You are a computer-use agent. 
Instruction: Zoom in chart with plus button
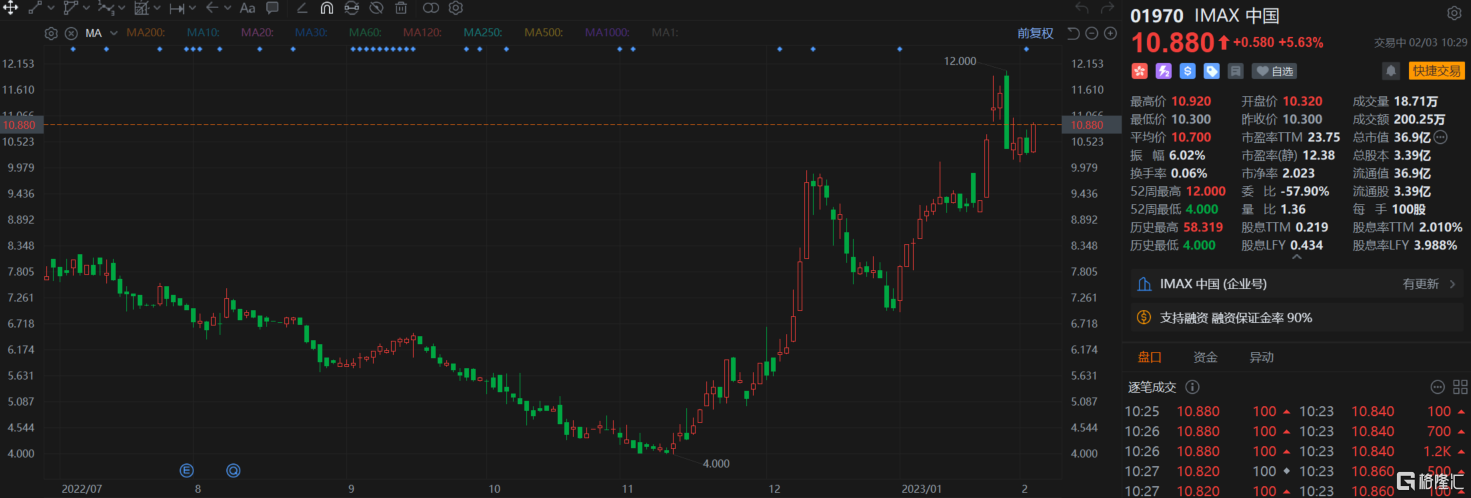1110,33
